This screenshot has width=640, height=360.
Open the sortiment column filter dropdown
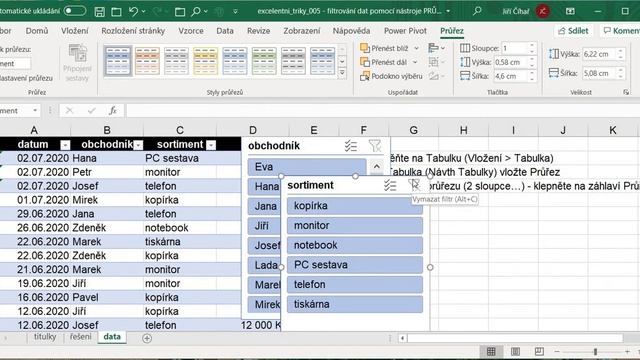[211, 145]
